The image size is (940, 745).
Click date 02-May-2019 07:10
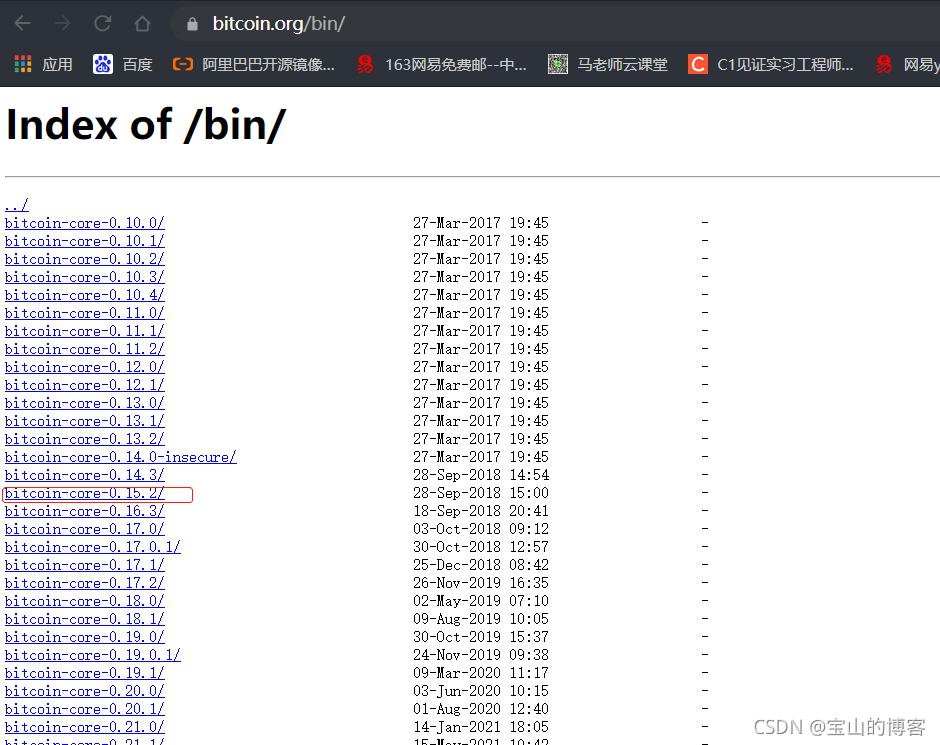[481, 601]
